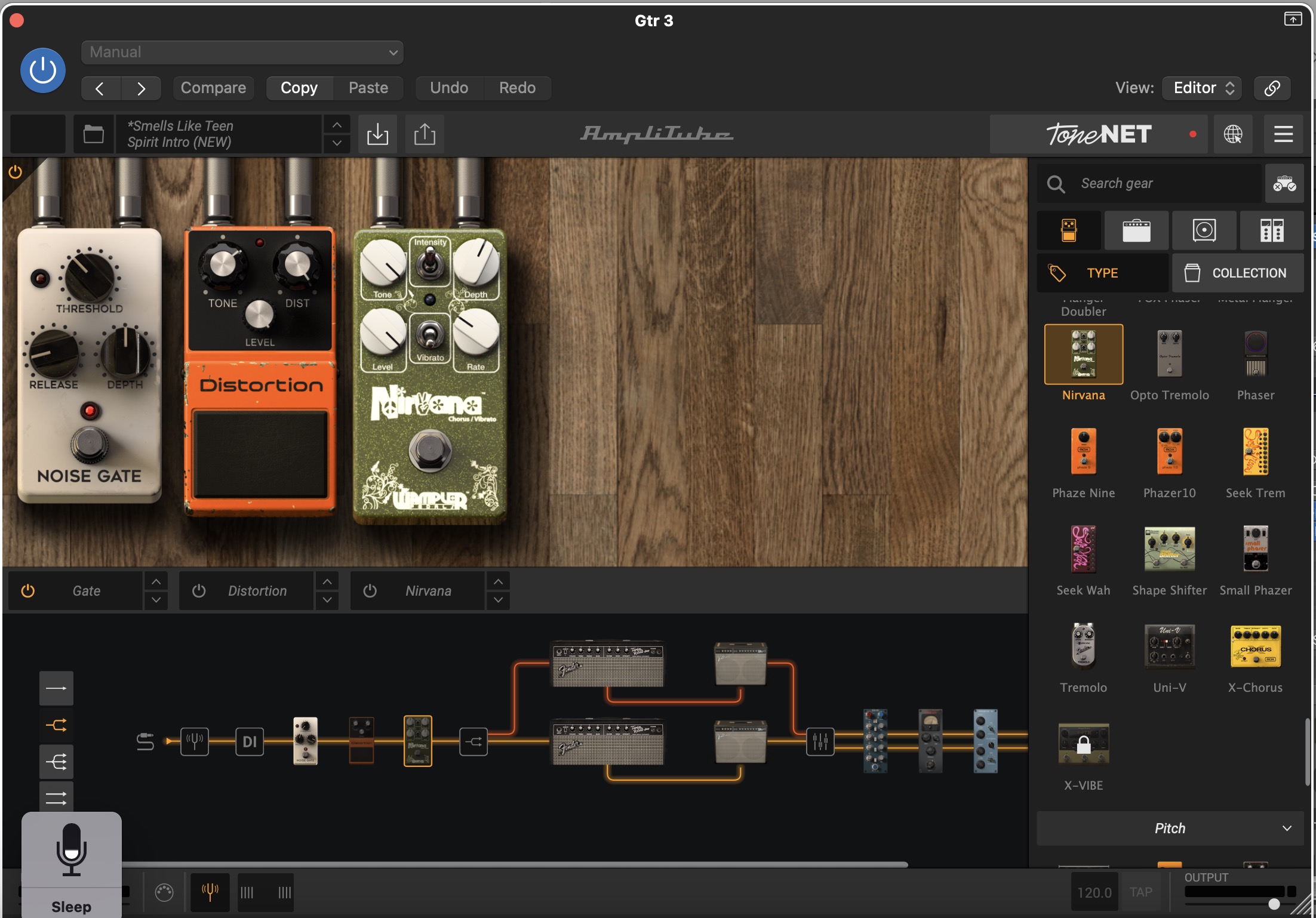Open the View Editor dropdown

[1202, 88]
